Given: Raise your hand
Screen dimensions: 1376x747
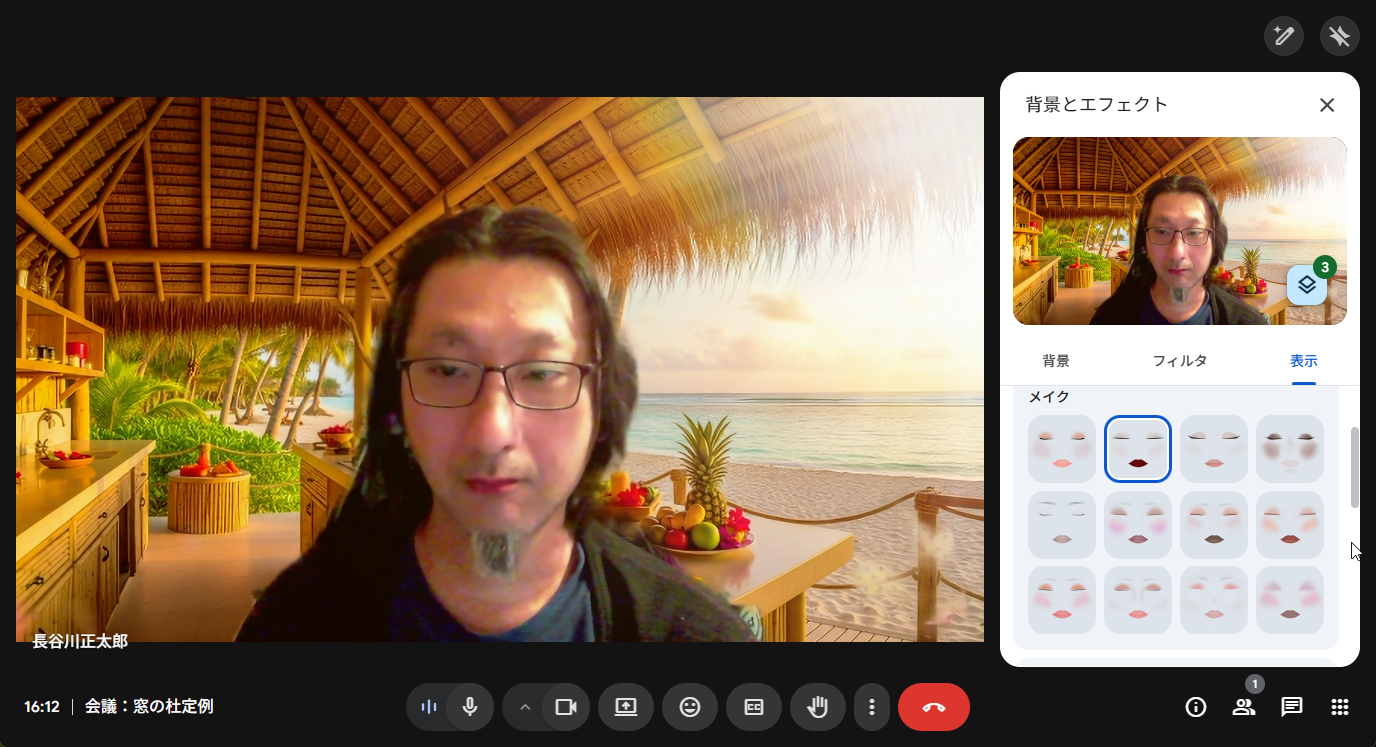Looking at the screenshot, I should point(818,707).
